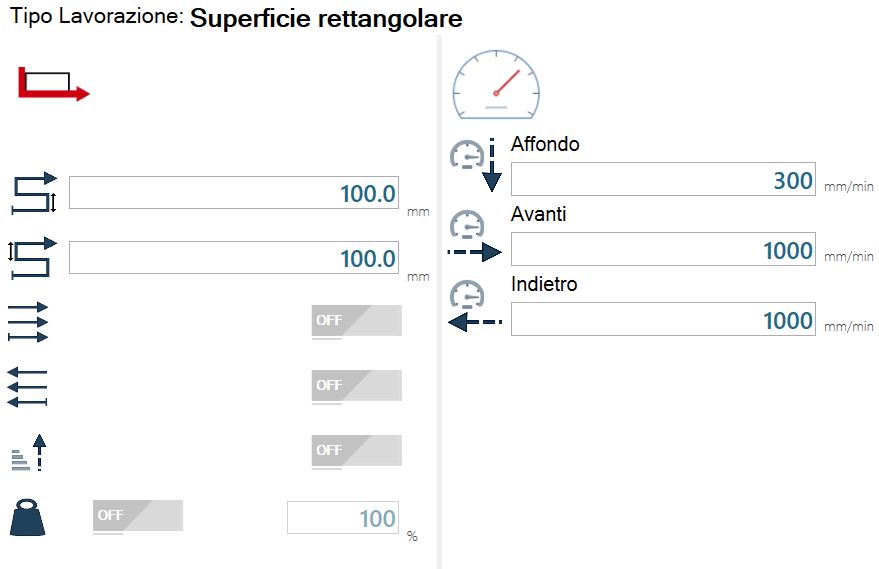The image size is (879, 569).
Task: Click the serpentine path icon beside first 100.0 field
Action: (x=34, y=193)
